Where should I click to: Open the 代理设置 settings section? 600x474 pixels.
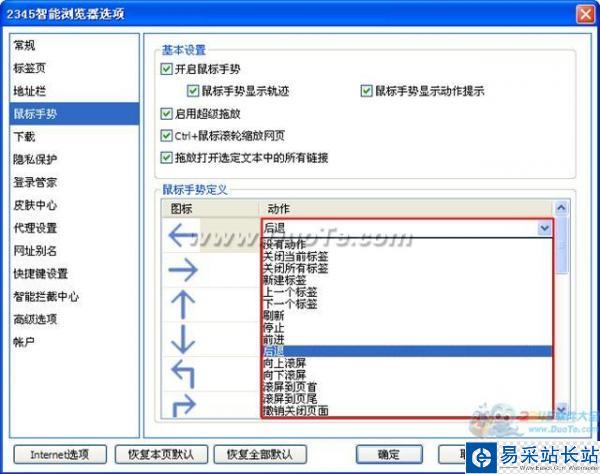click(74, 228)
